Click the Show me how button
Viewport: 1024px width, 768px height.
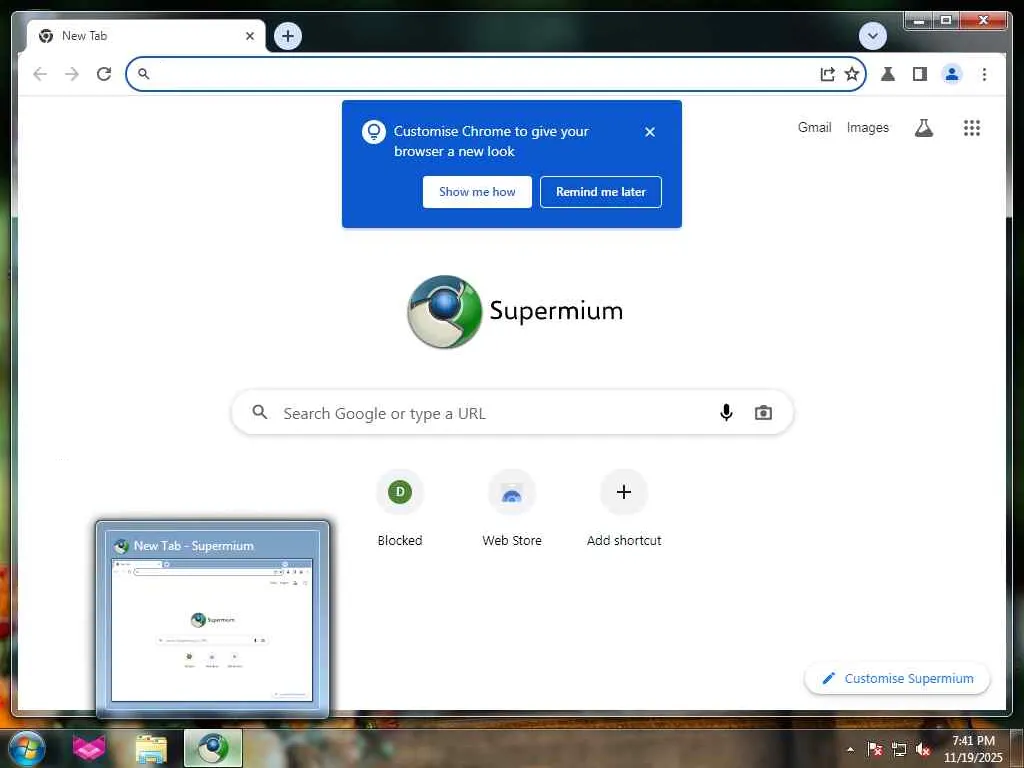coord(477,192)
